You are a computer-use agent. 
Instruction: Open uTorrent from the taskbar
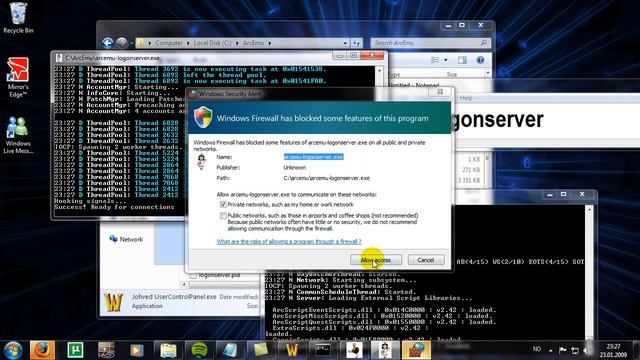[x=76, y=350]
